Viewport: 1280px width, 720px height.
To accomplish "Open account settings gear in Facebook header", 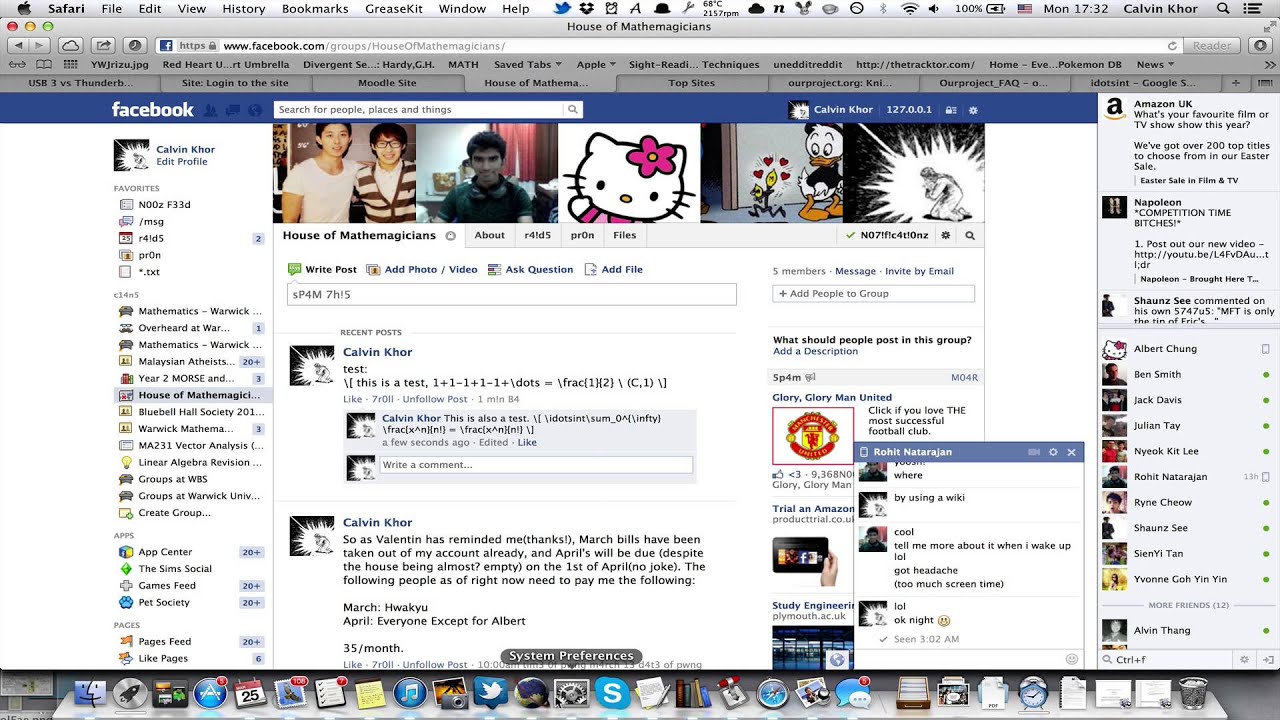I will pos(973,110).
